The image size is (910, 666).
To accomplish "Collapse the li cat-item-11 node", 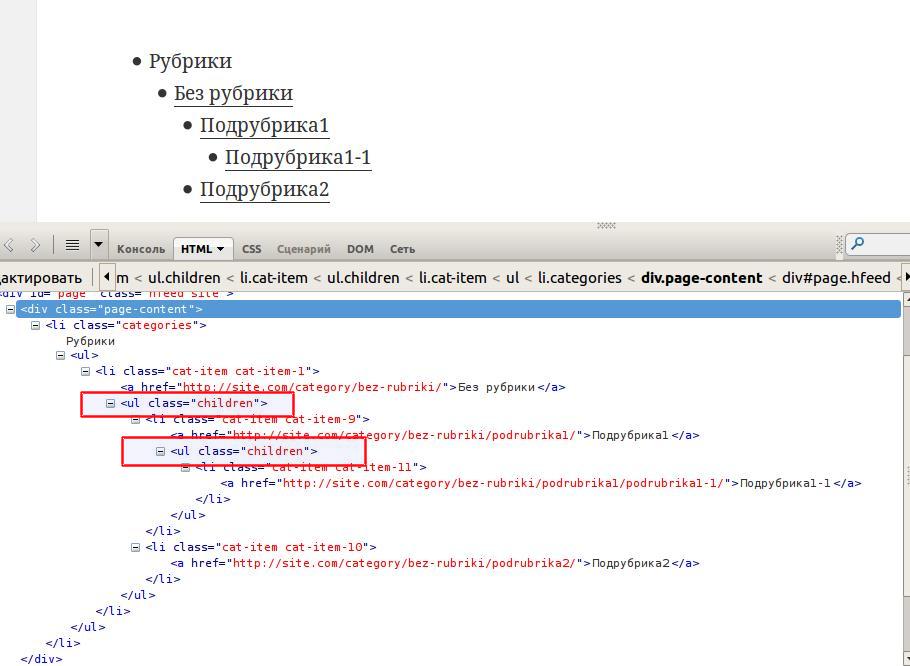I will tap(185, 468).
